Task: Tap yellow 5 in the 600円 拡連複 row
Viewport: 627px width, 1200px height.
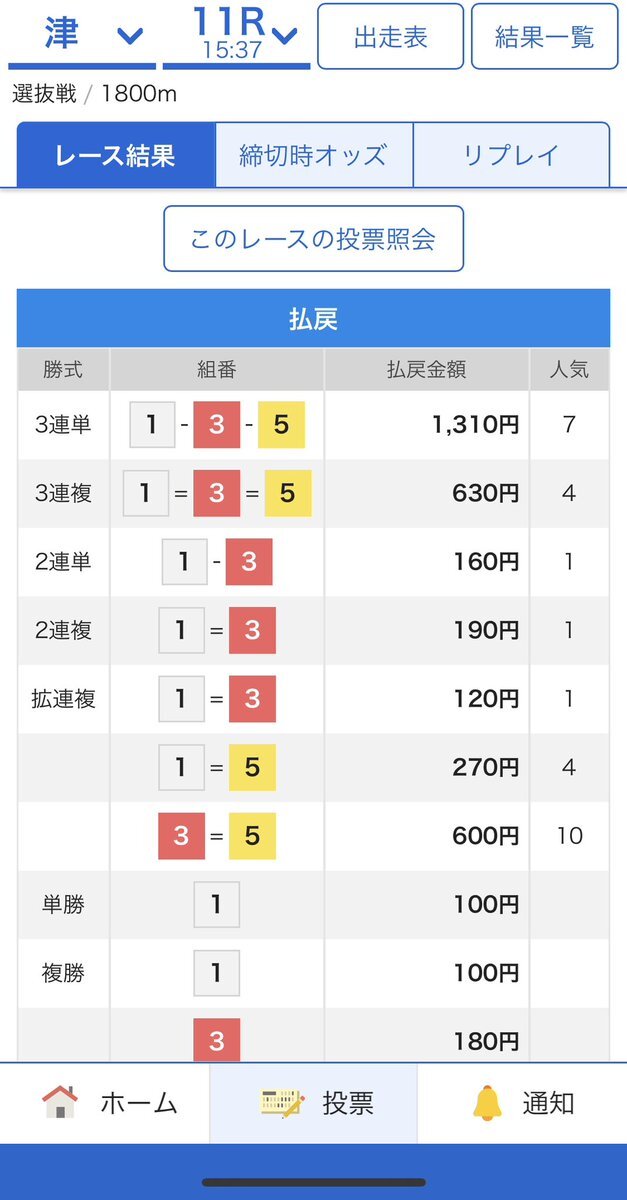Action: [x=252, y=835]
